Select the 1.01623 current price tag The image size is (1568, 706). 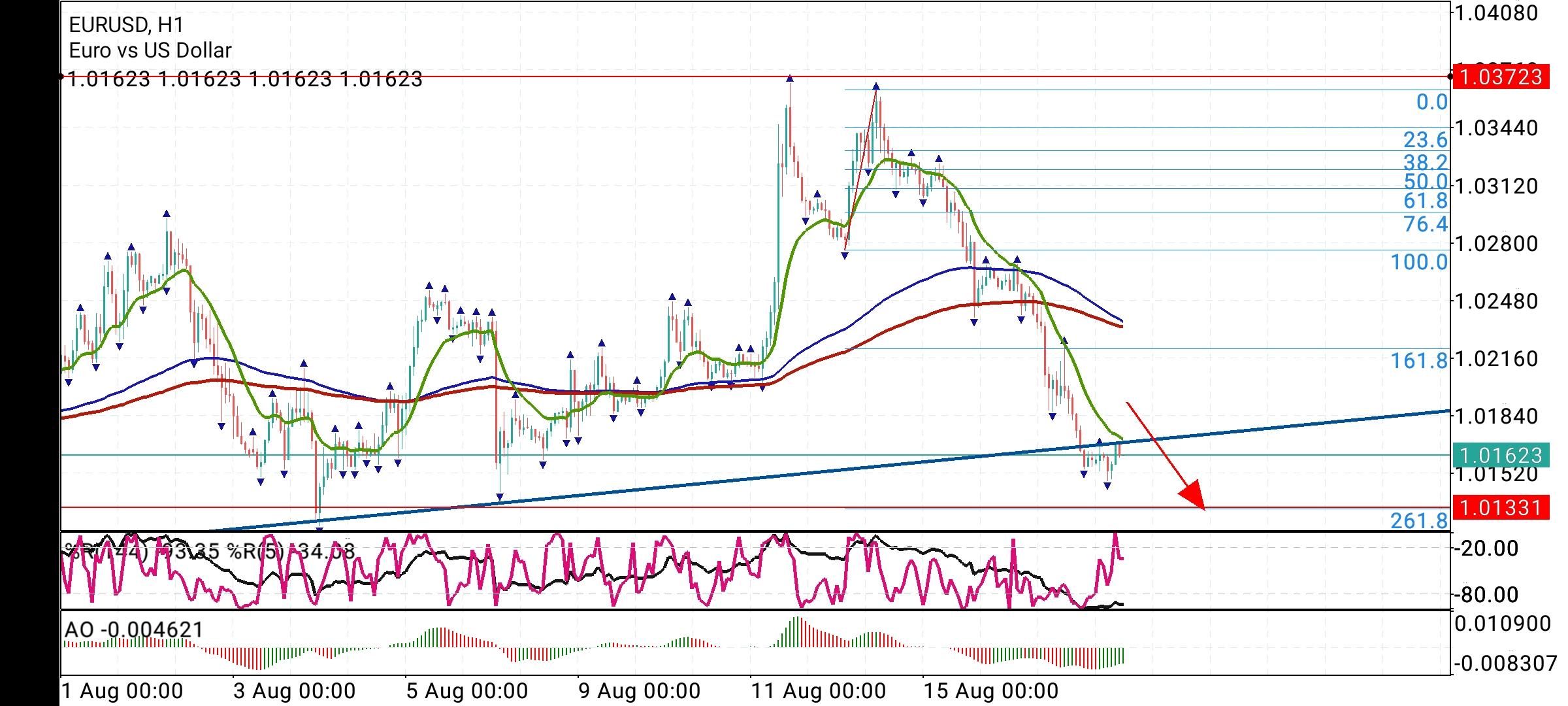point(1499,455)
